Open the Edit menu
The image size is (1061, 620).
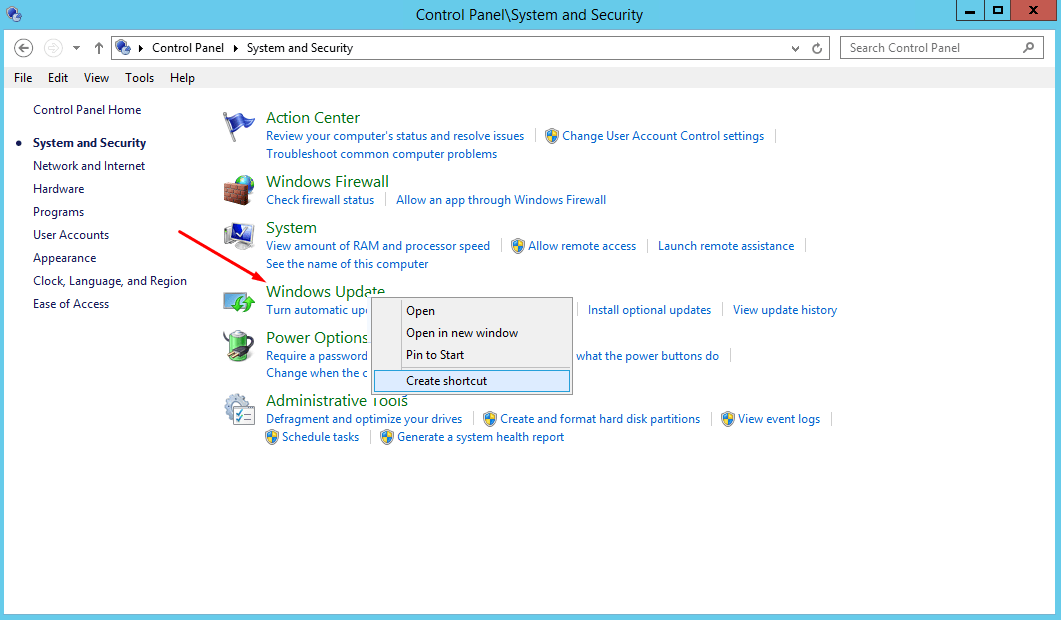(x=58, y=78)
